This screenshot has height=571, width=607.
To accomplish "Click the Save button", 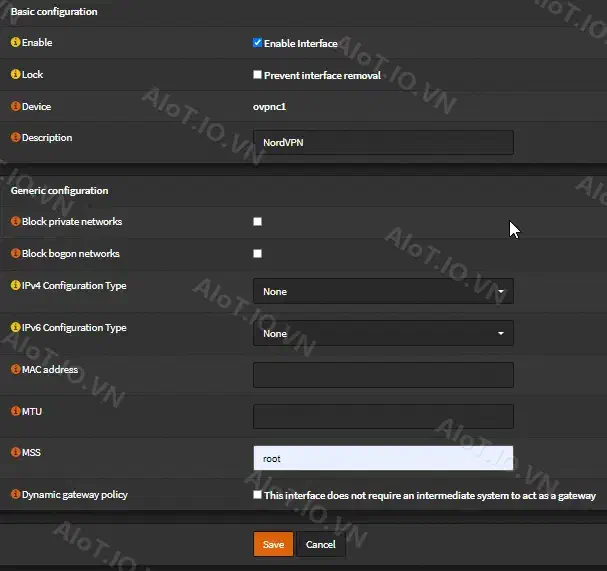I will (x=273, y=544).
